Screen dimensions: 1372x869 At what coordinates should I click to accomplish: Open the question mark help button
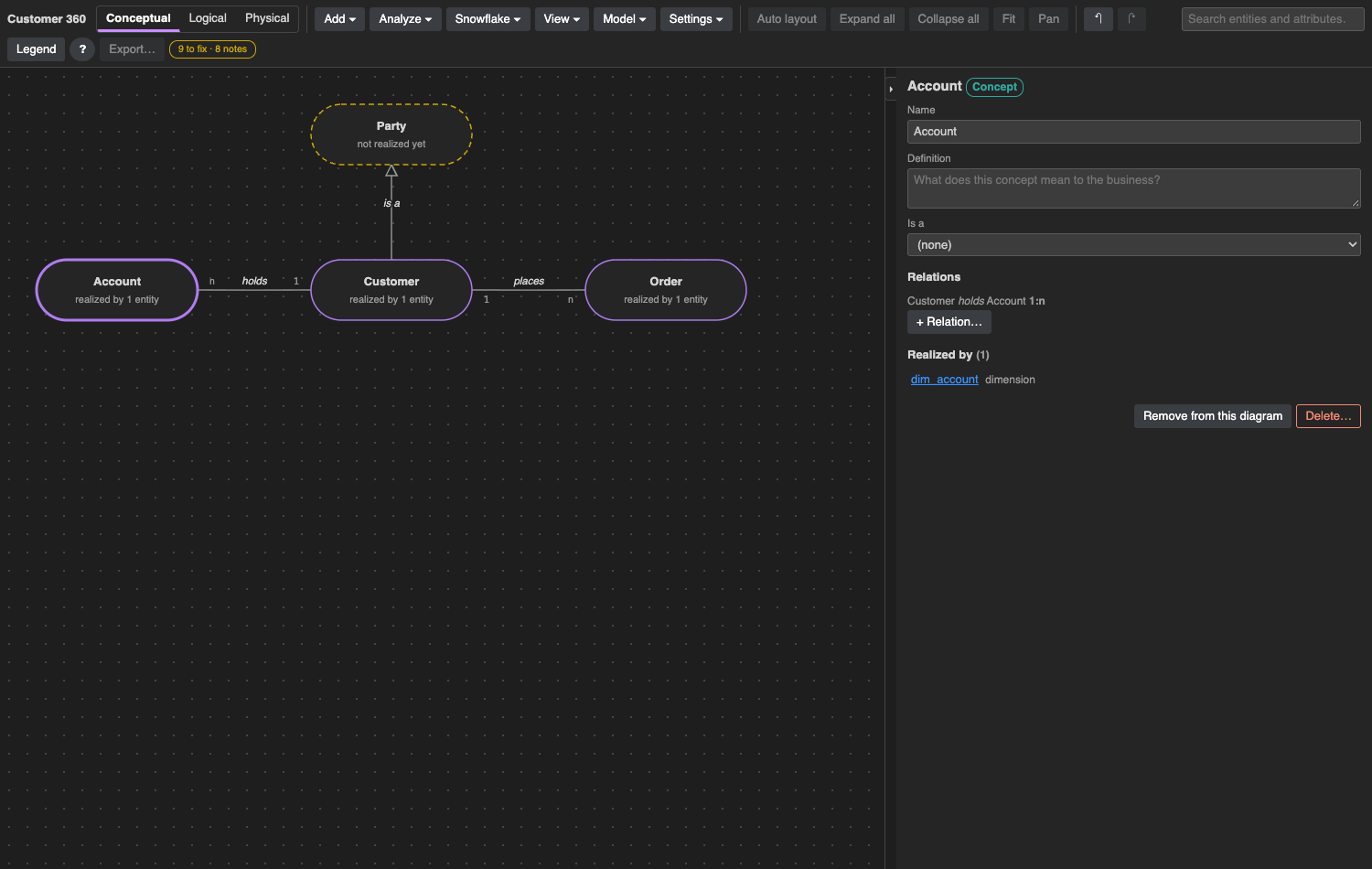click(82, 49)
